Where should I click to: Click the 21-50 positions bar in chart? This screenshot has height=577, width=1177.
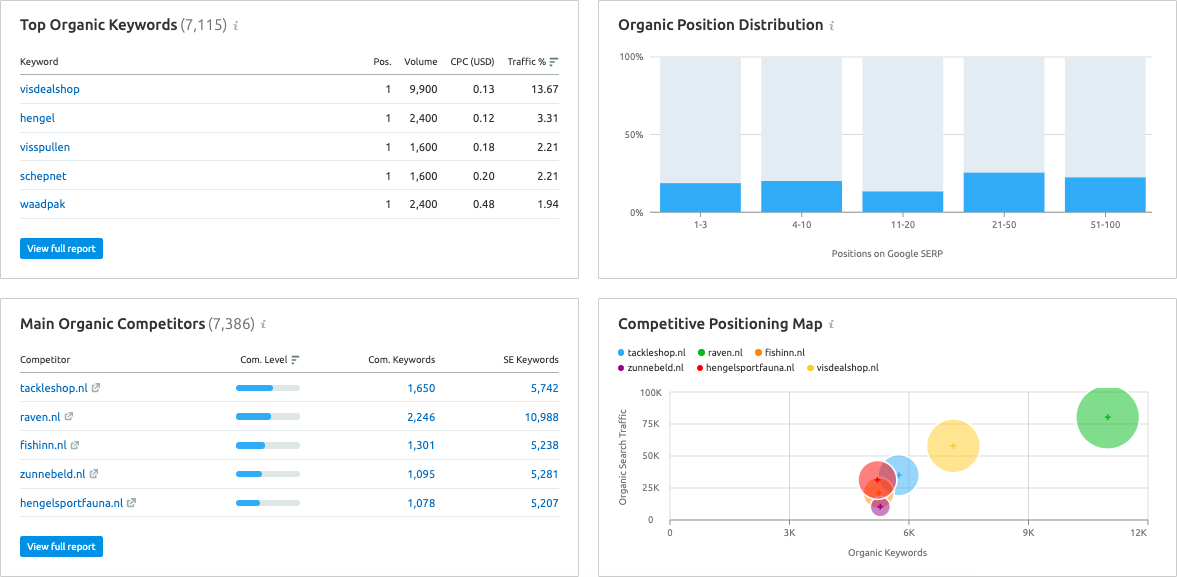1003,192
